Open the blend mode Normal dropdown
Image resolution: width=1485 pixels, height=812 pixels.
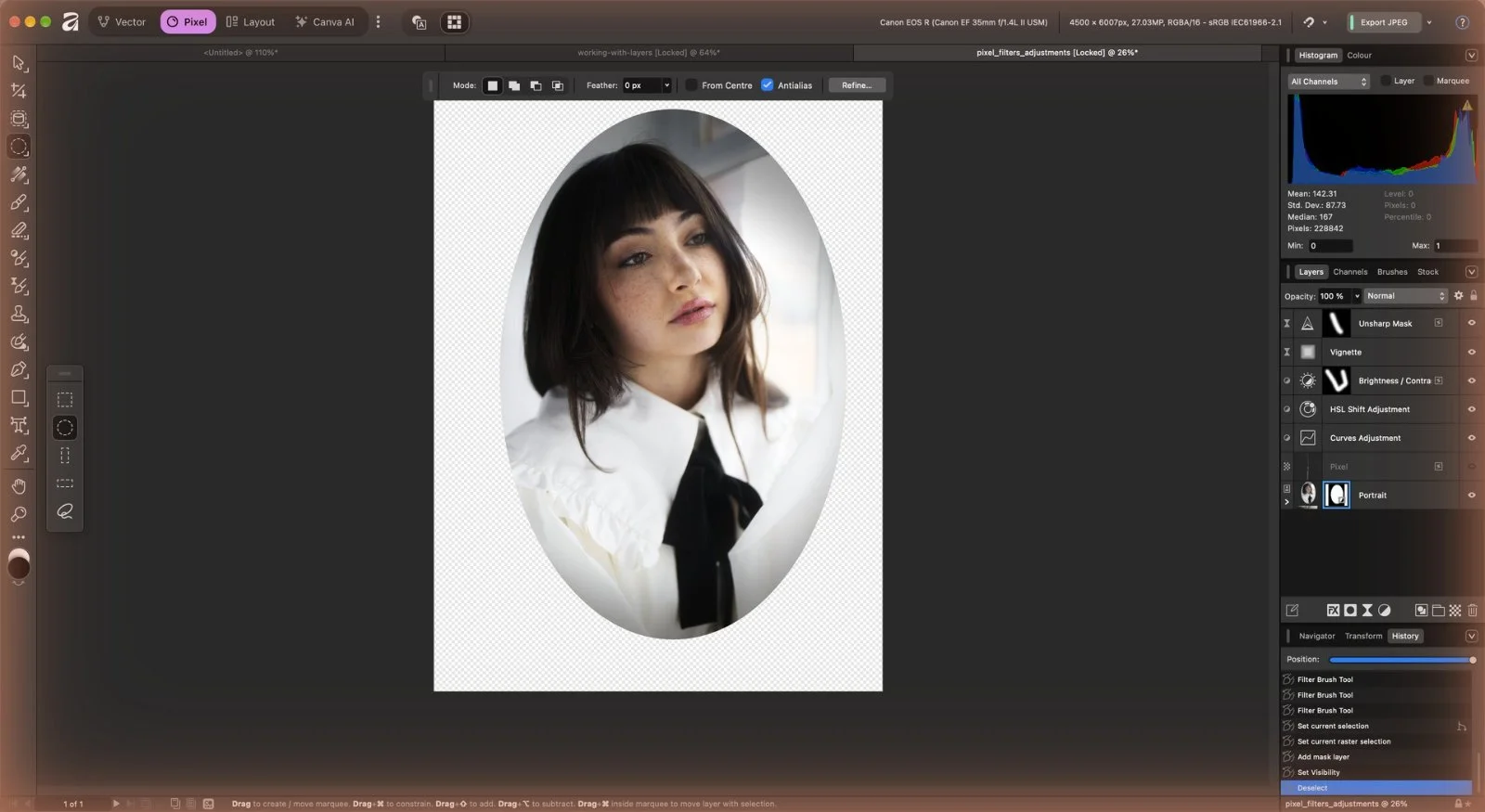click(x=1406, y=296)
